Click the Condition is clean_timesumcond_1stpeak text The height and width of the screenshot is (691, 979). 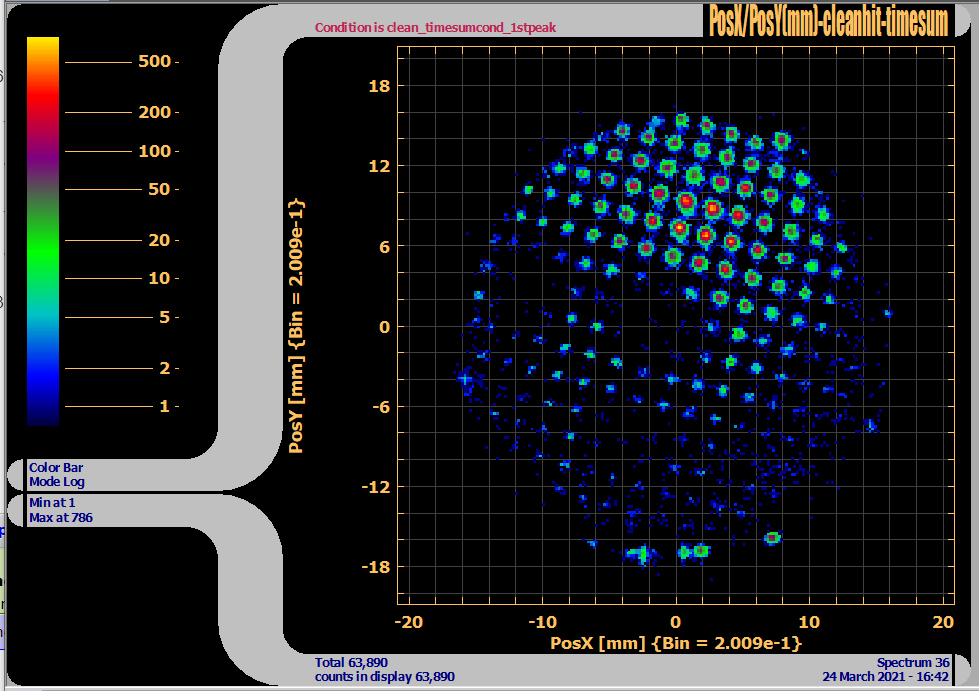435,28
